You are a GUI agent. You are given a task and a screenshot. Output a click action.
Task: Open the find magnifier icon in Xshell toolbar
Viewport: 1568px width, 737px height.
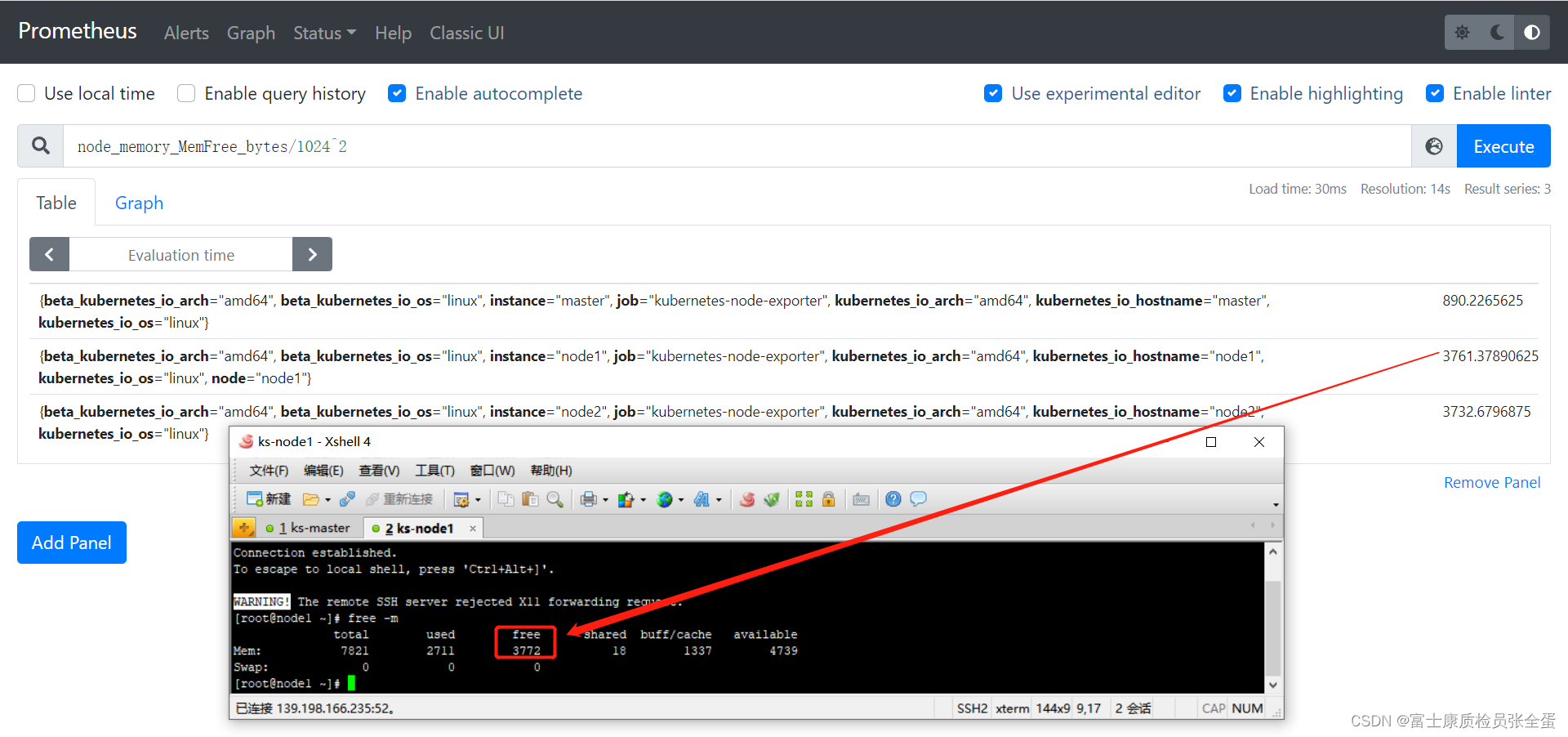(555, 498)
